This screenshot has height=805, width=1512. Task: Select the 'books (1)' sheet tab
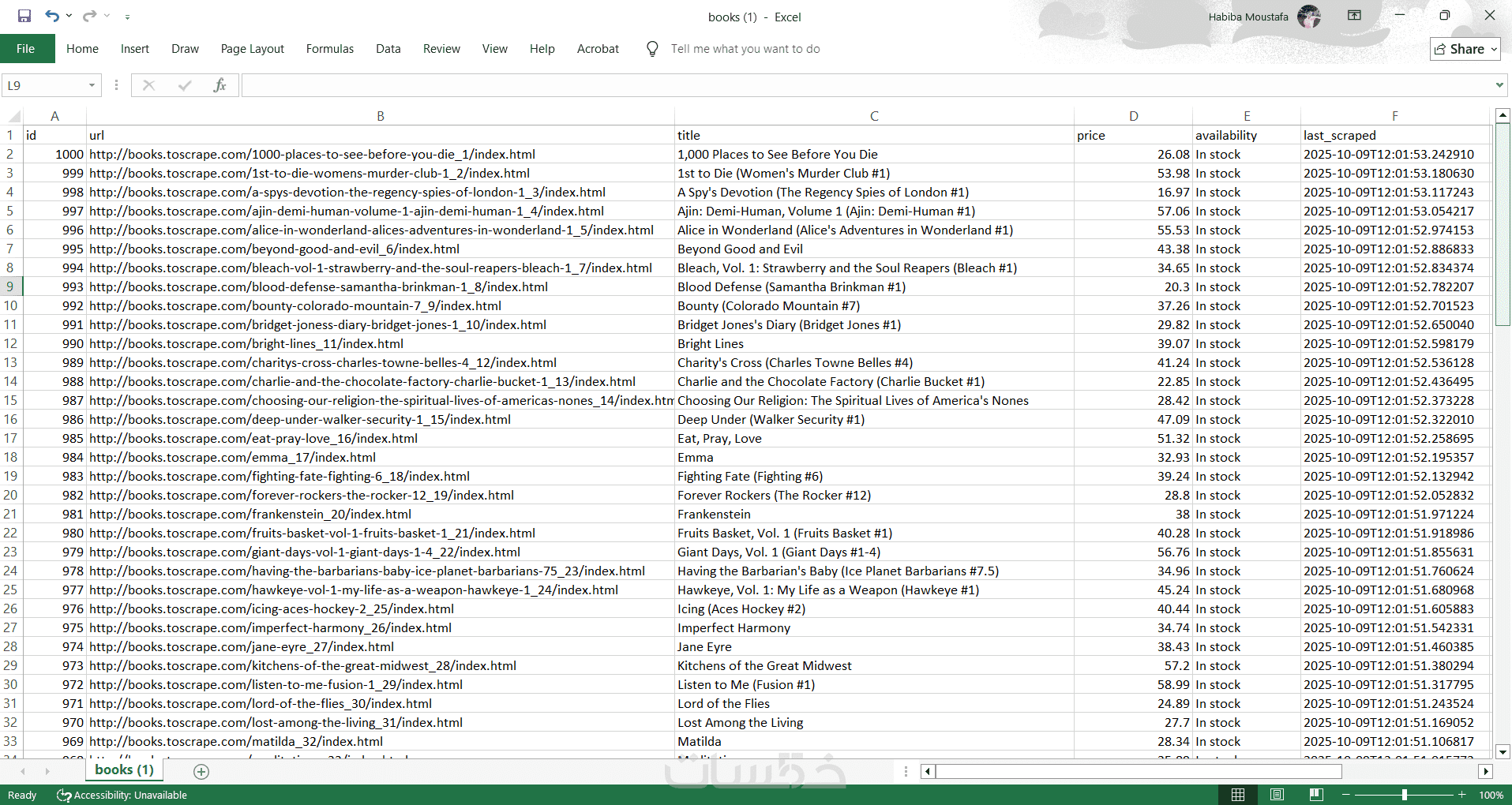124,769
